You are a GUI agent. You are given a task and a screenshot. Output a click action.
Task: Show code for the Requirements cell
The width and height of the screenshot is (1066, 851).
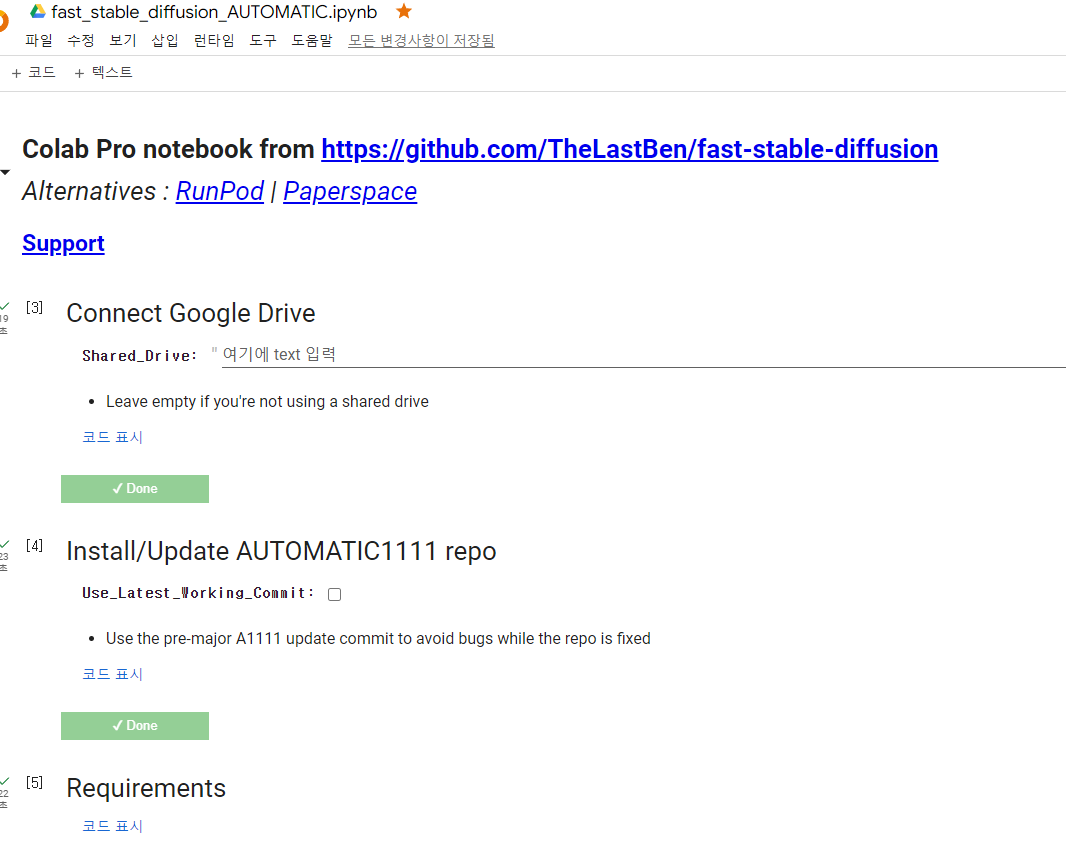pyautogui.click(x=113, y=826)
